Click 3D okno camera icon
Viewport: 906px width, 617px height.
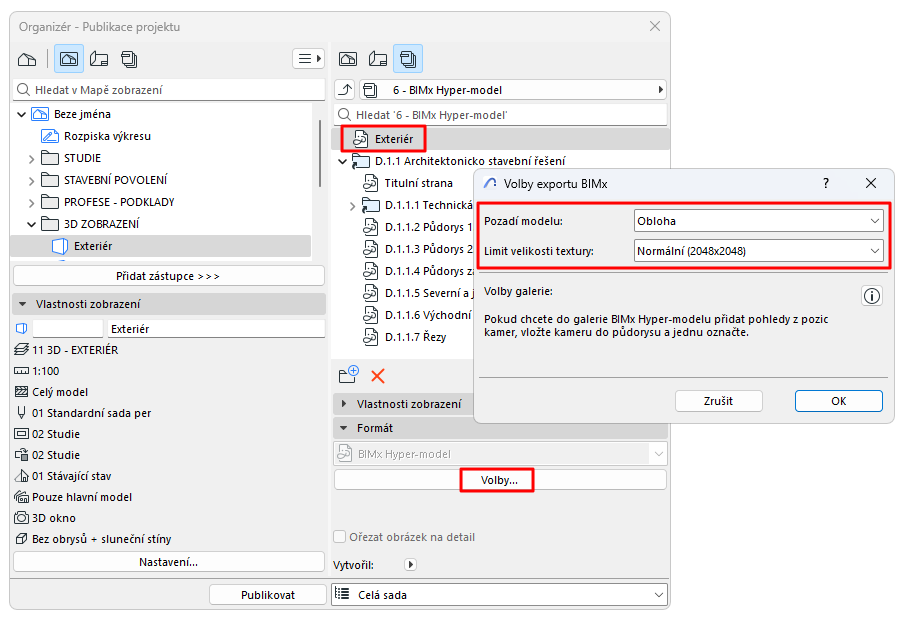coord(21,518)
